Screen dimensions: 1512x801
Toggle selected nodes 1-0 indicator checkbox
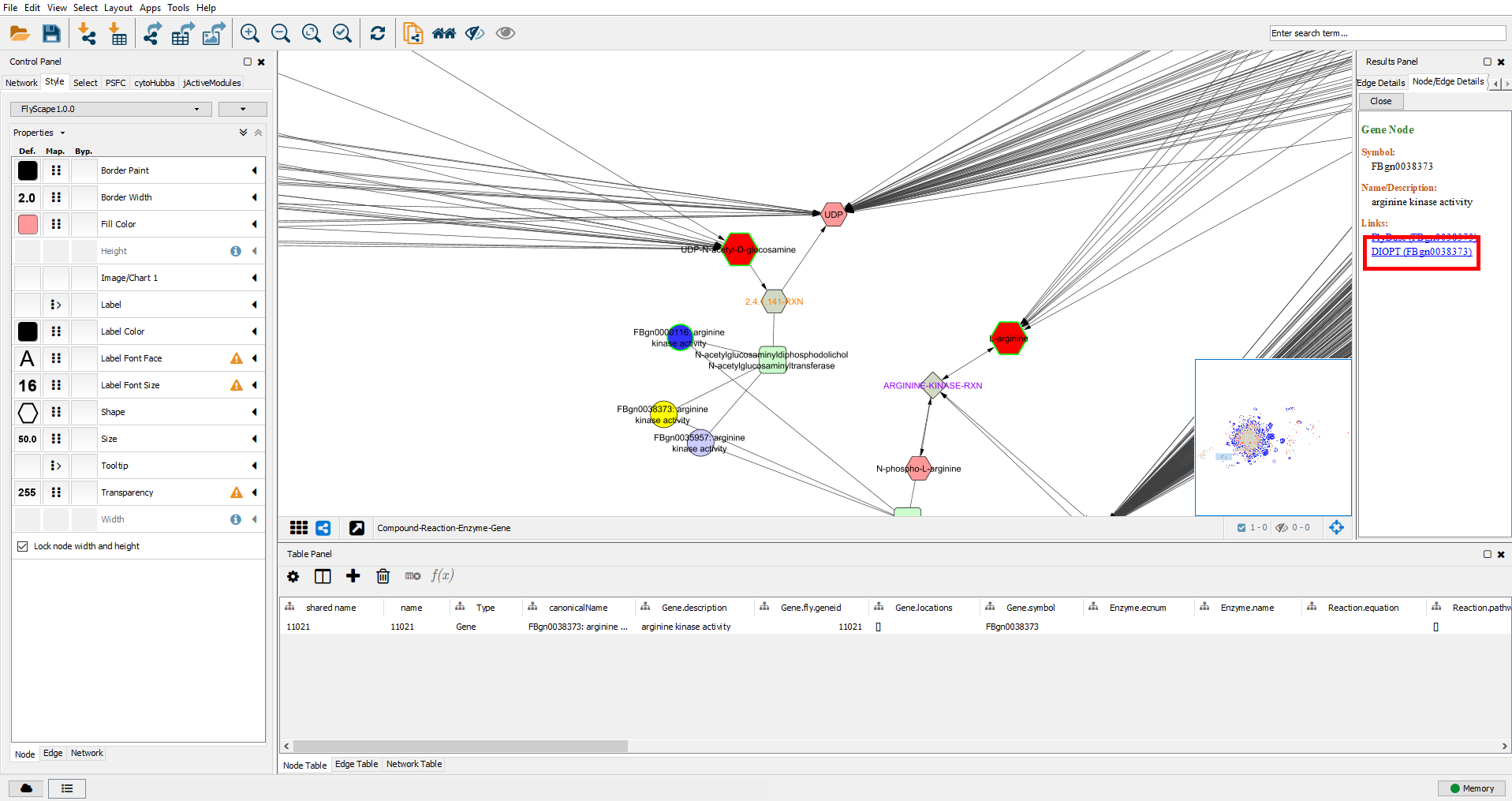click(1241, 528)
